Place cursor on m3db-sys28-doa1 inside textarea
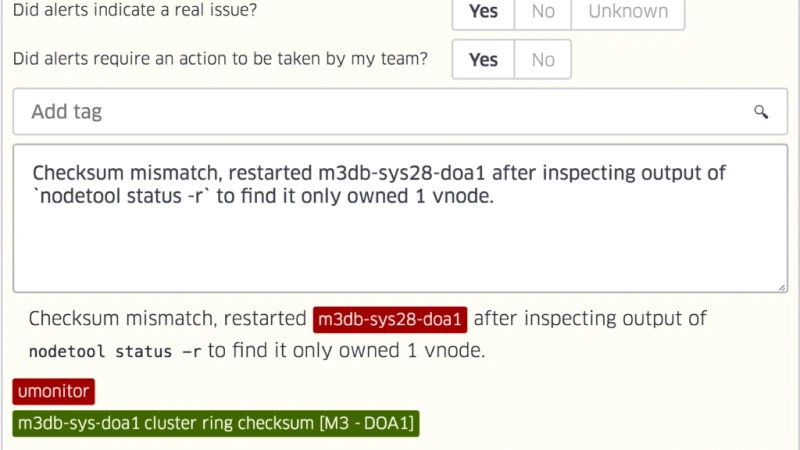Image resolution: width=800 pixels, height=450 pixels. click(x=402, y=173)
